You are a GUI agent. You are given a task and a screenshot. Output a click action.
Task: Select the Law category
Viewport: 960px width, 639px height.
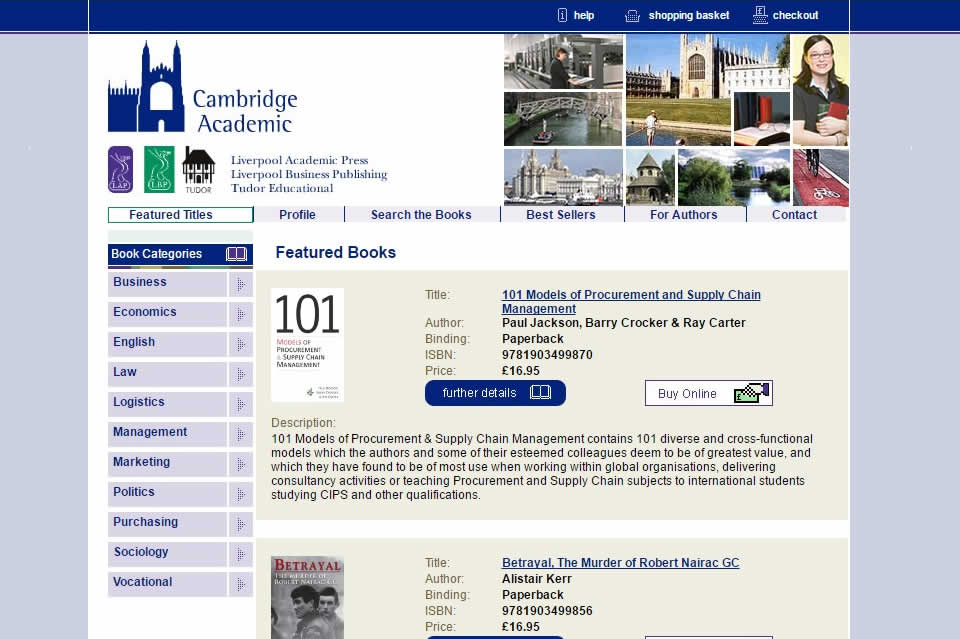coord(167,374)
